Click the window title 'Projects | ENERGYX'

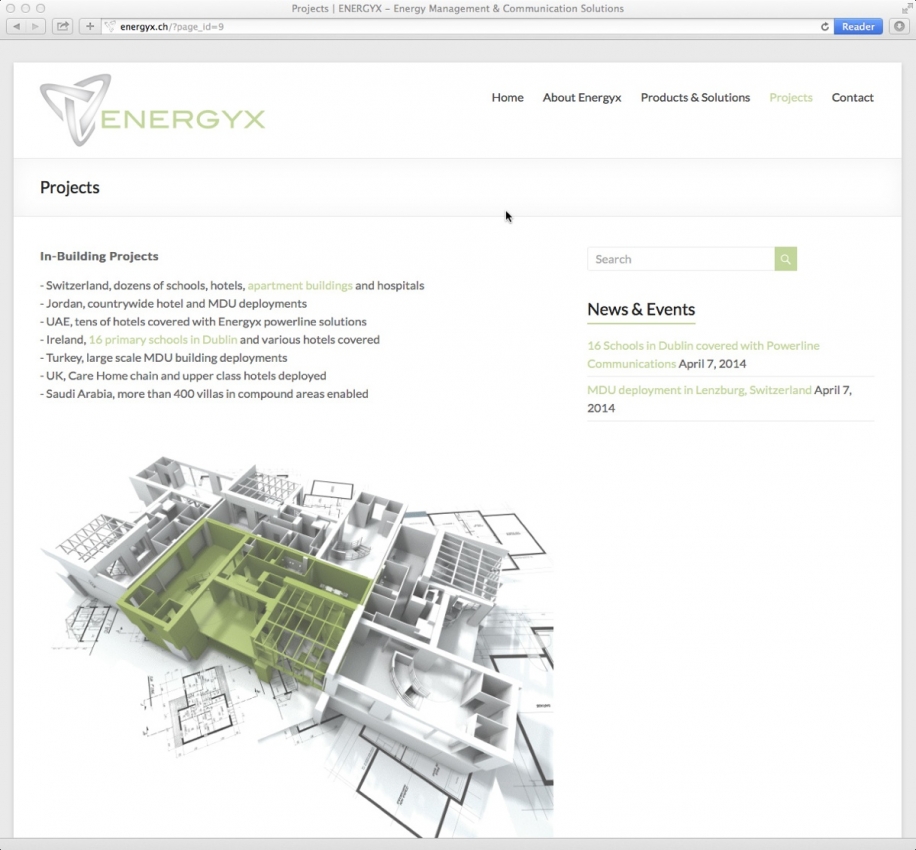(x=457, y=8)
